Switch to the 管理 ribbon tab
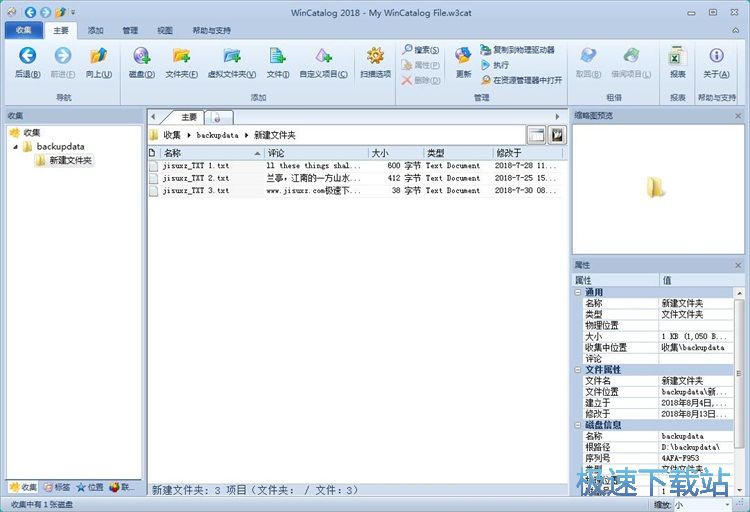The width and height of the screenshot is (750, 512). [130, 30]
